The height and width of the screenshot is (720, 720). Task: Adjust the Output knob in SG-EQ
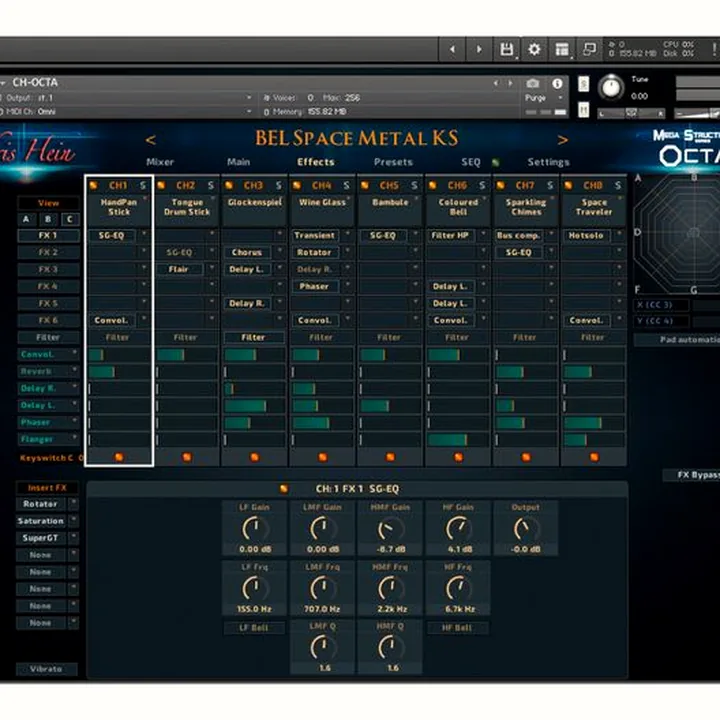(526, 529)
